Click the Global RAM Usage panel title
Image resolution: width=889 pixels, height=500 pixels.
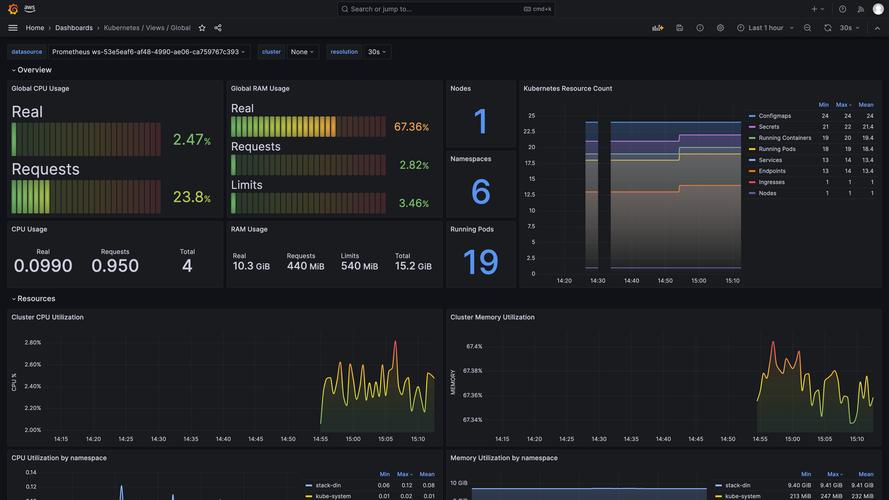pyautogui.click(x=260, y=88)
